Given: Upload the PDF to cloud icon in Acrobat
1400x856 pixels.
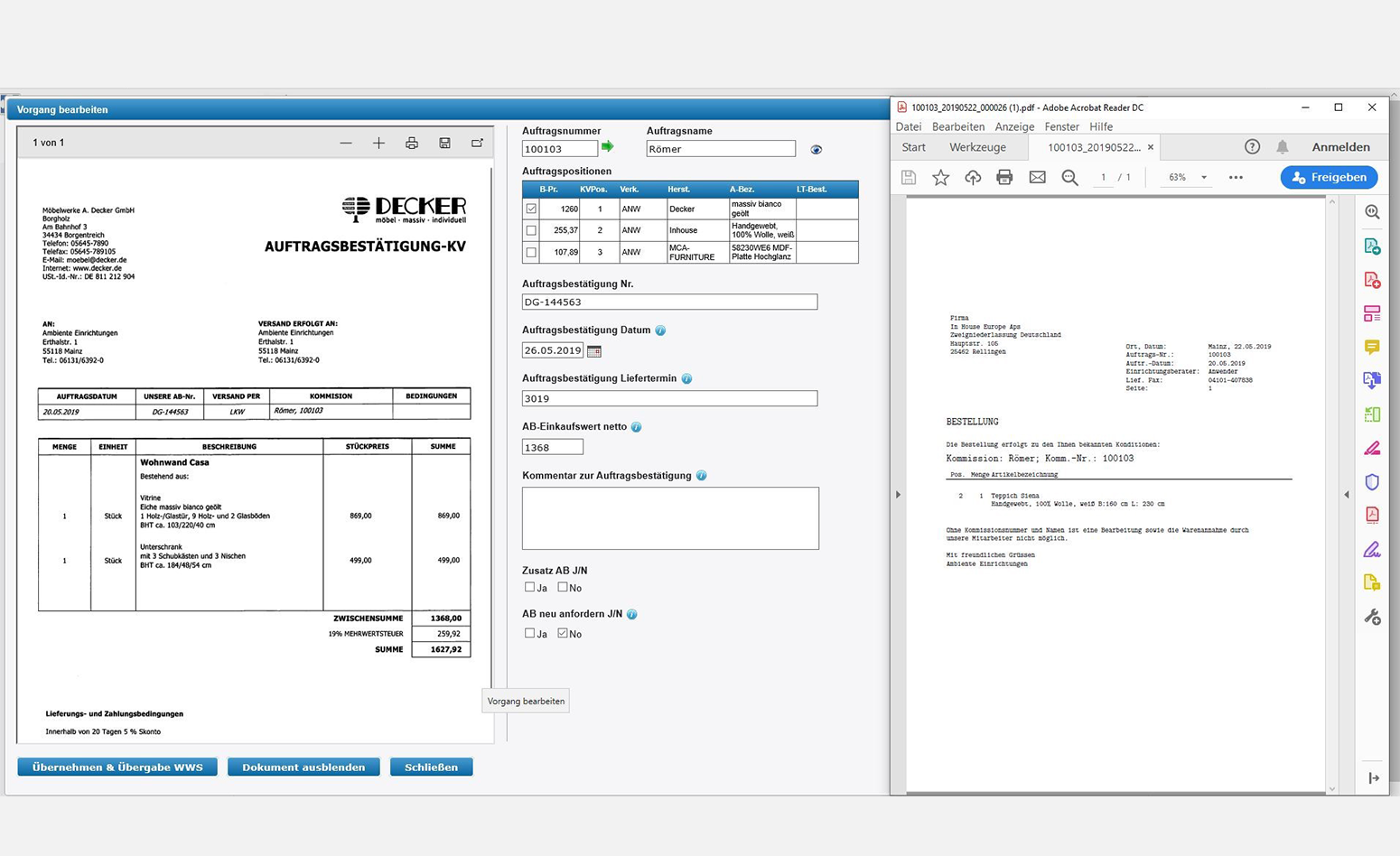Looking at the screenshot, I should click(x=973, y=178).
